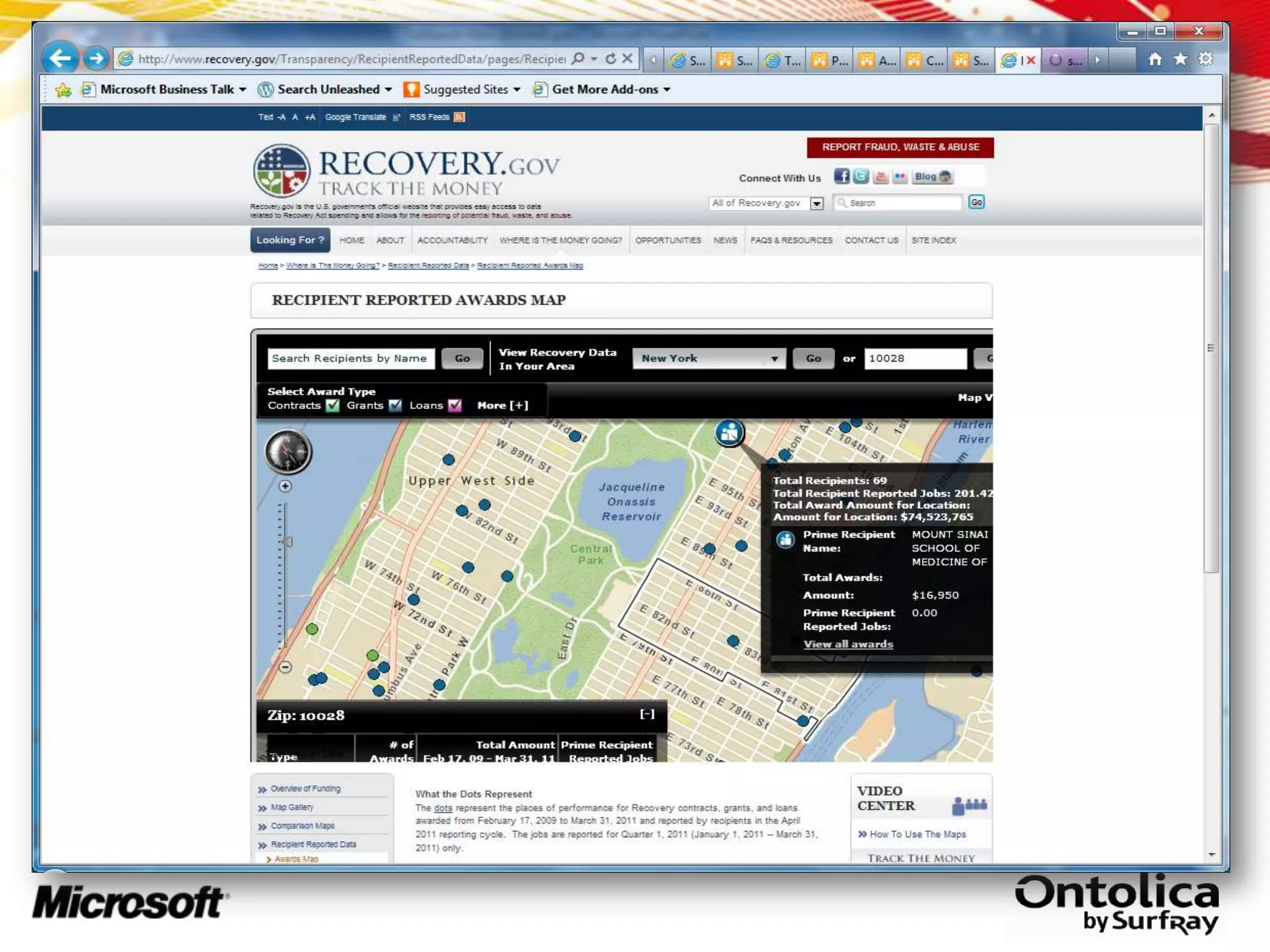1270x952 pixels.
Task: Uncheck the Contracts award type checkbox
Action: click(x=333, y=405)
